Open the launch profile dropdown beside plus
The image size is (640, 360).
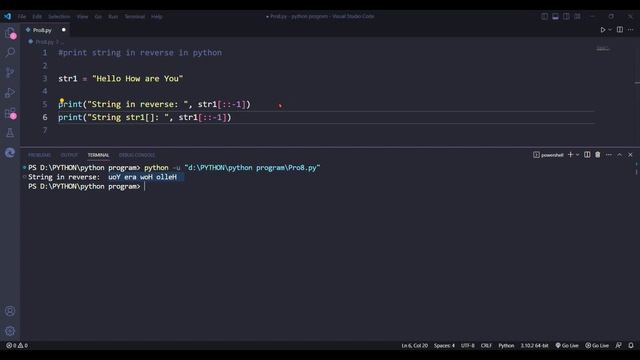pyautogui.click(x=577, y=155)
